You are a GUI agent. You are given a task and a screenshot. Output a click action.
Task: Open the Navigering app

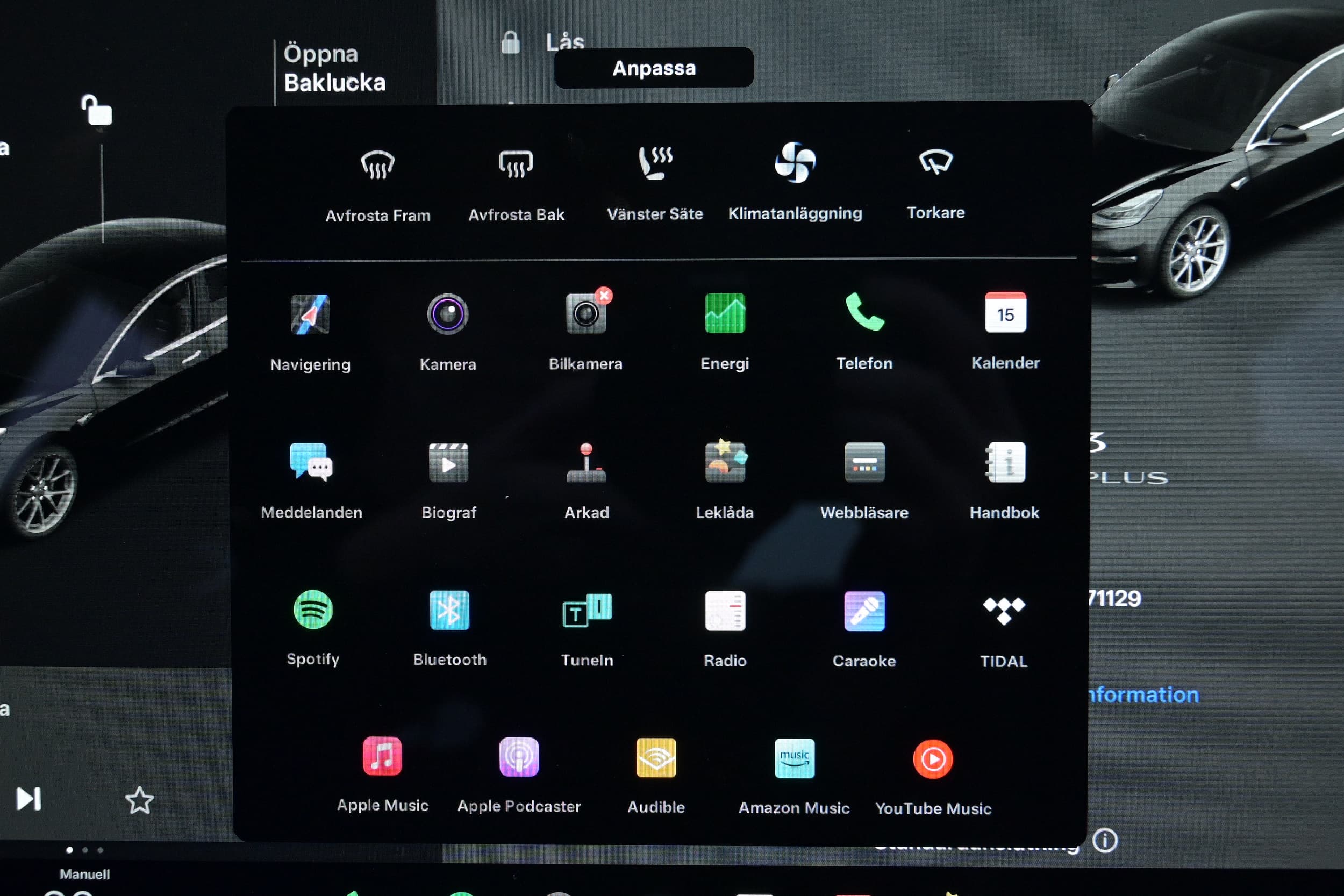(x=310, y=315)
